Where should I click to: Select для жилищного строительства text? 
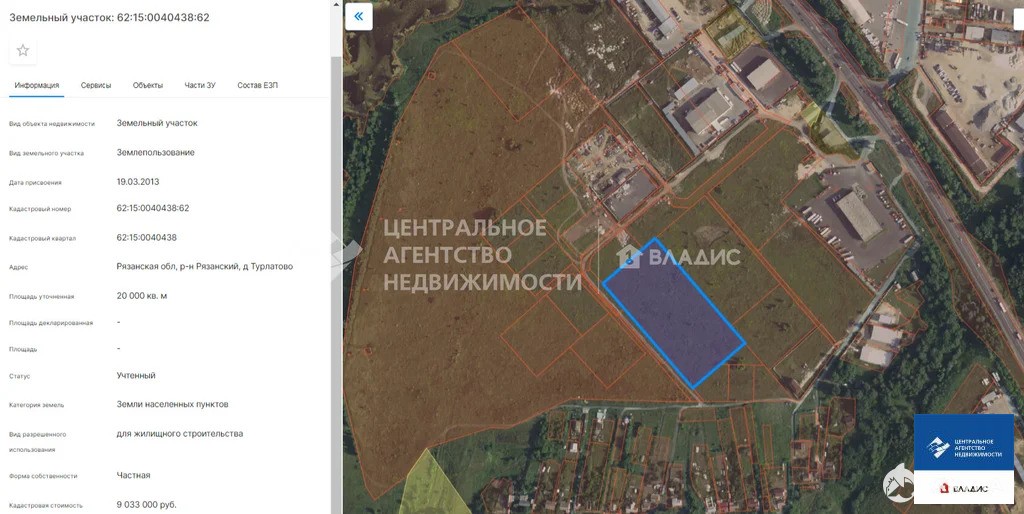click(180, 434)
